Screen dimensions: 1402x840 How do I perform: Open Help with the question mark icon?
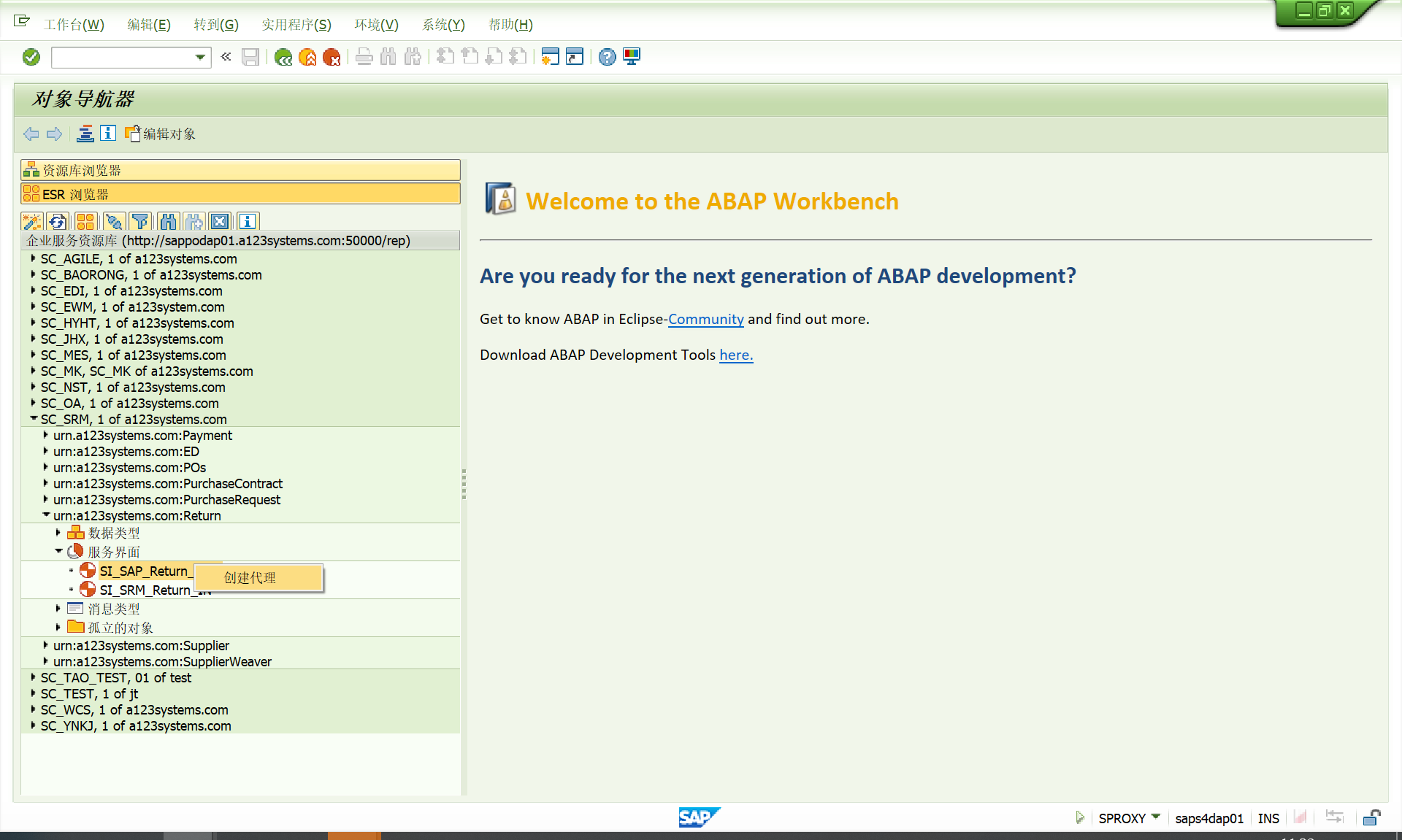click(x=607, y=57)
